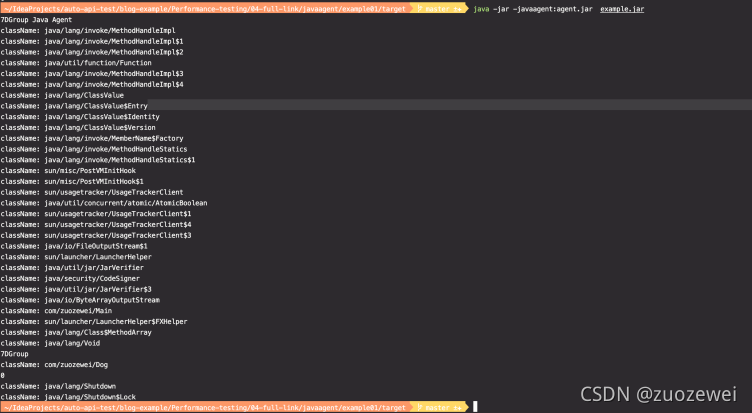
Task: Select java/security/CodeSigner line
Action: pos(70,279)
